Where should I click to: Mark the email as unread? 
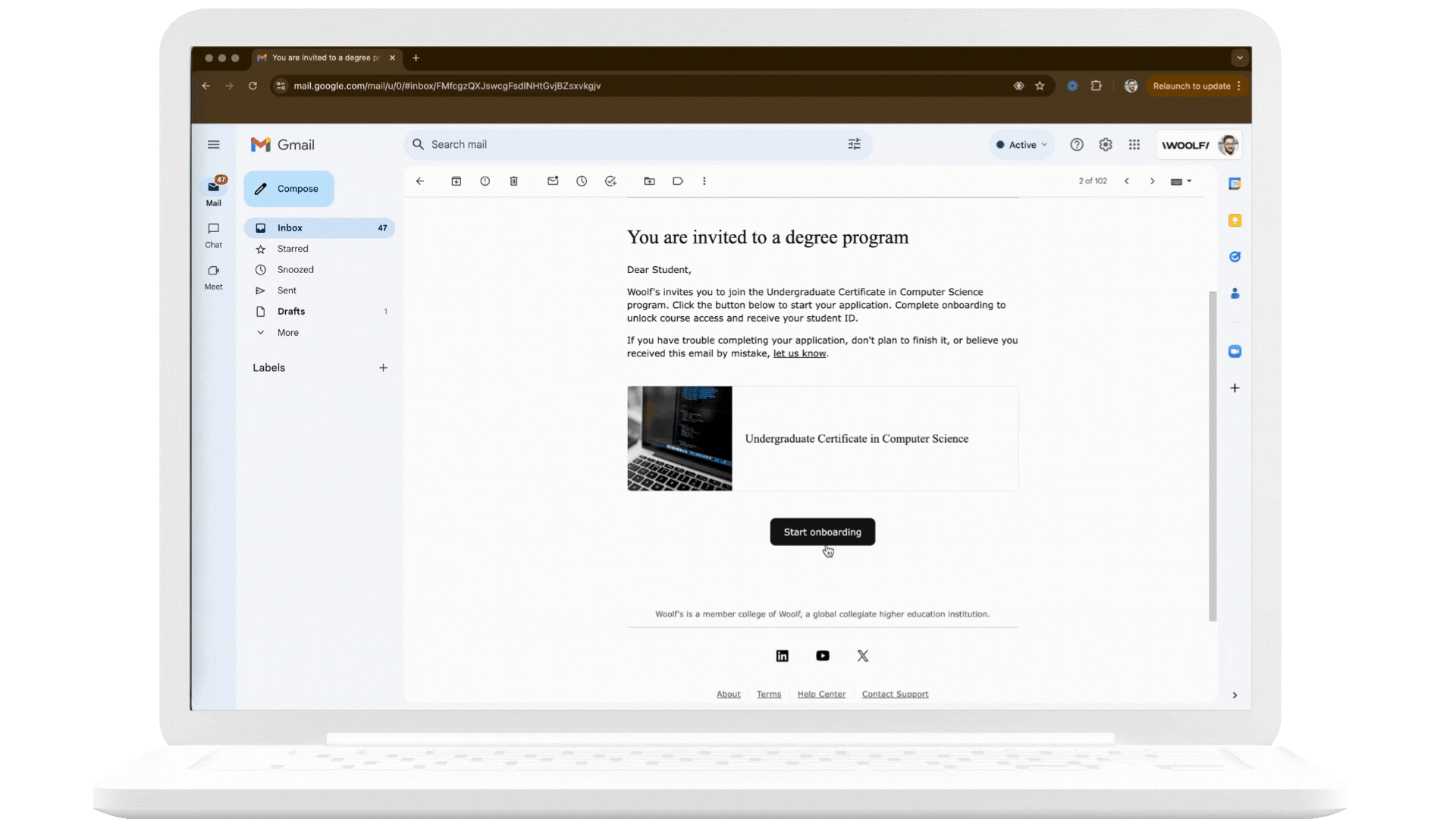tap(553, 181)
